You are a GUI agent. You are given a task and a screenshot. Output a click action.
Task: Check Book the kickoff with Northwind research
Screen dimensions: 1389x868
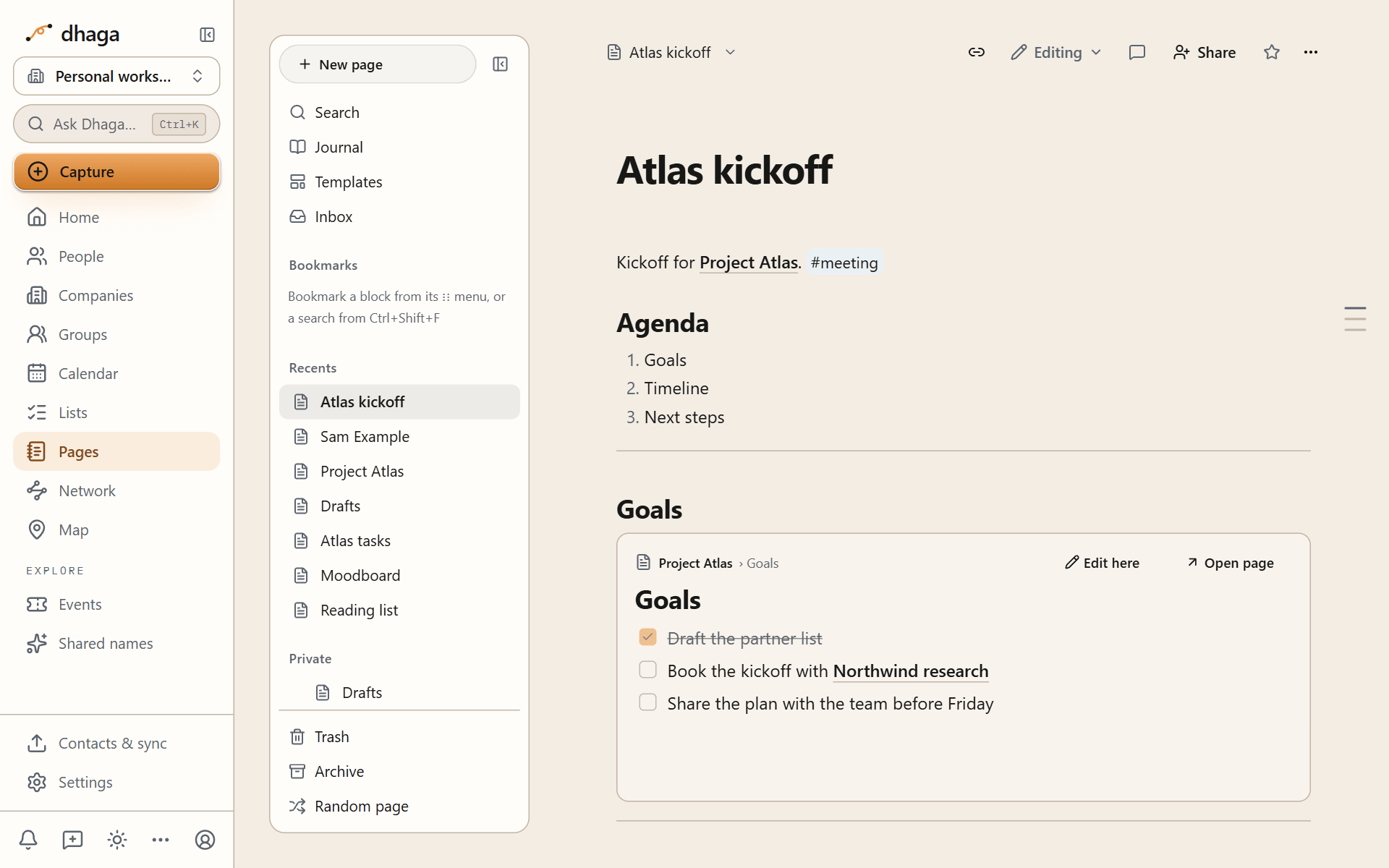click(647, 670)
